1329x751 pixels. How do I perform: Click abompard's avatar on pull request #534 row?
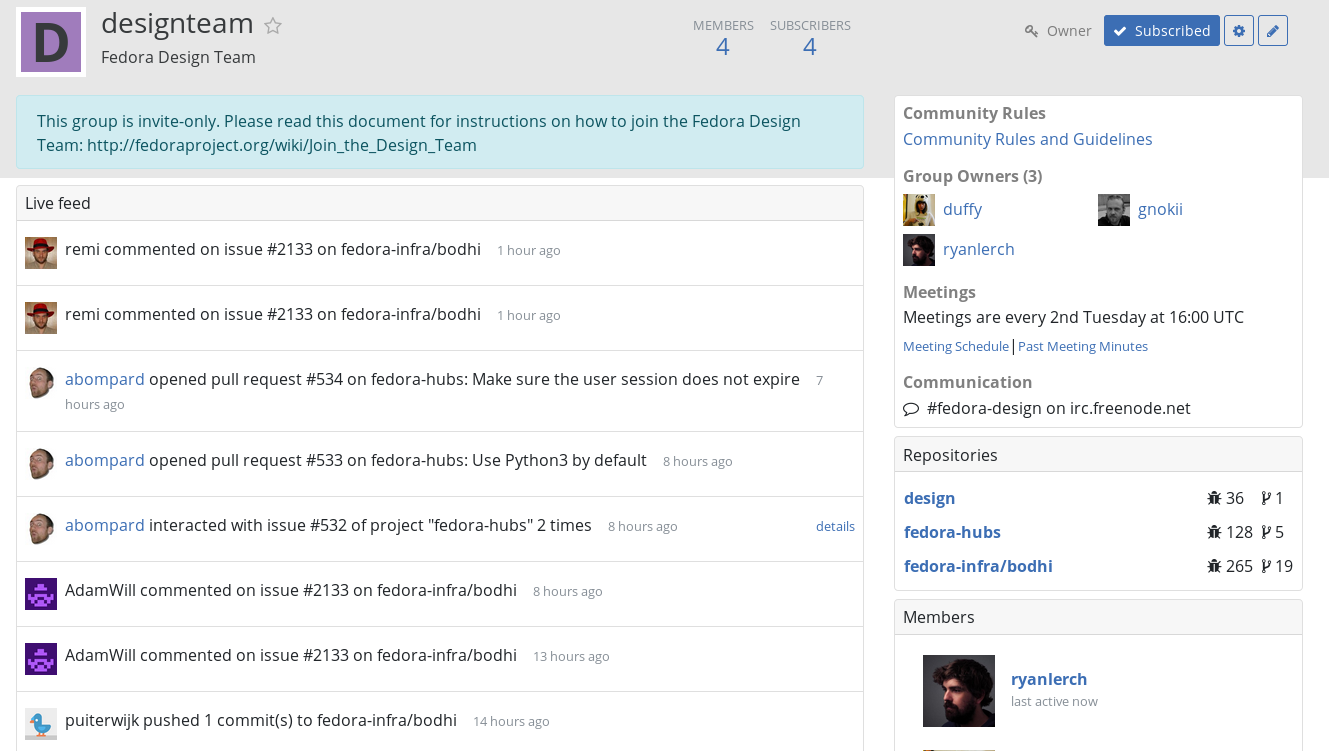point(41,383)
